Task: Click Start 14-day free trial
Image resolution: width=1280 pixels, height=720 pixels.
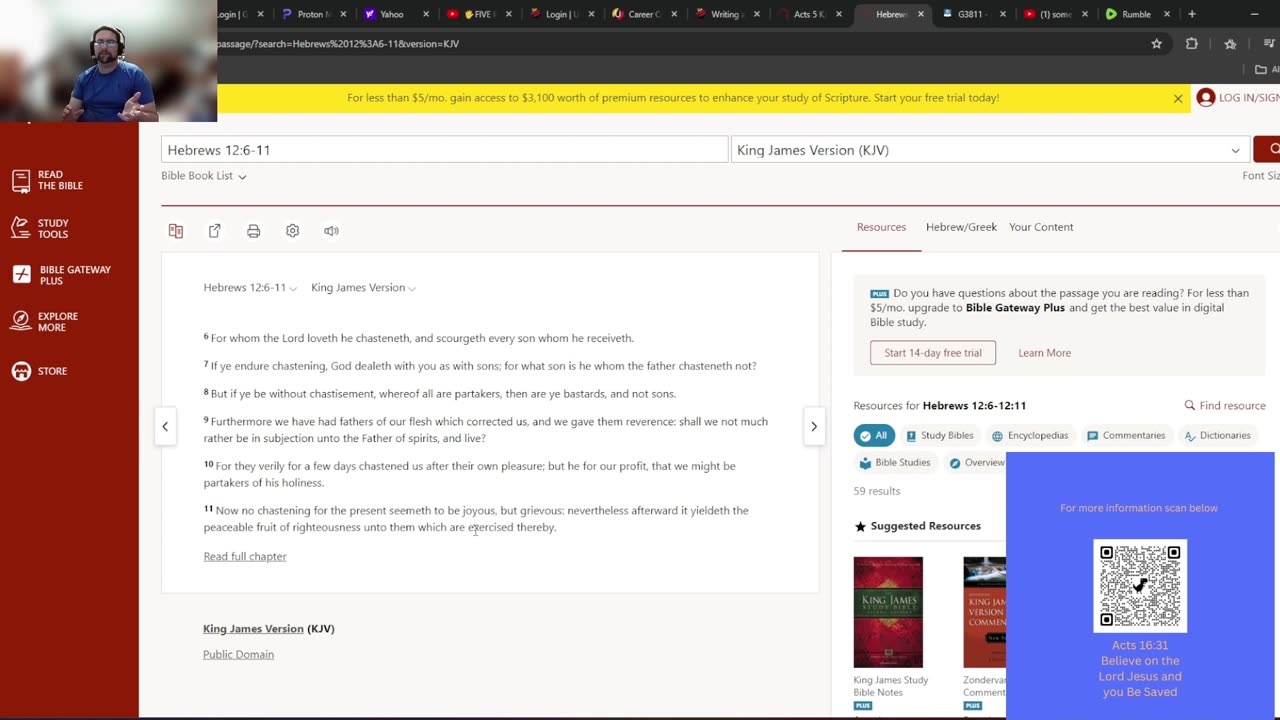Action: tap(933, 353)
